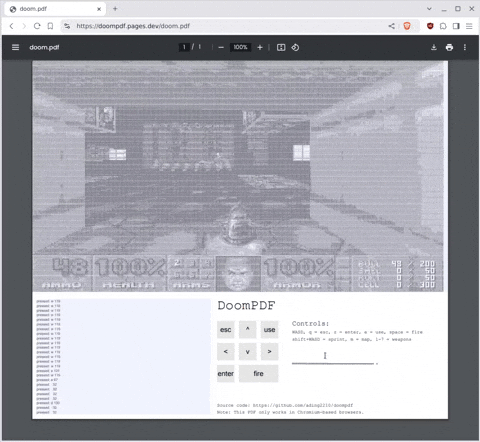Open site settings icon in address bar
The image size is (480, 442).
pos(67,26)
